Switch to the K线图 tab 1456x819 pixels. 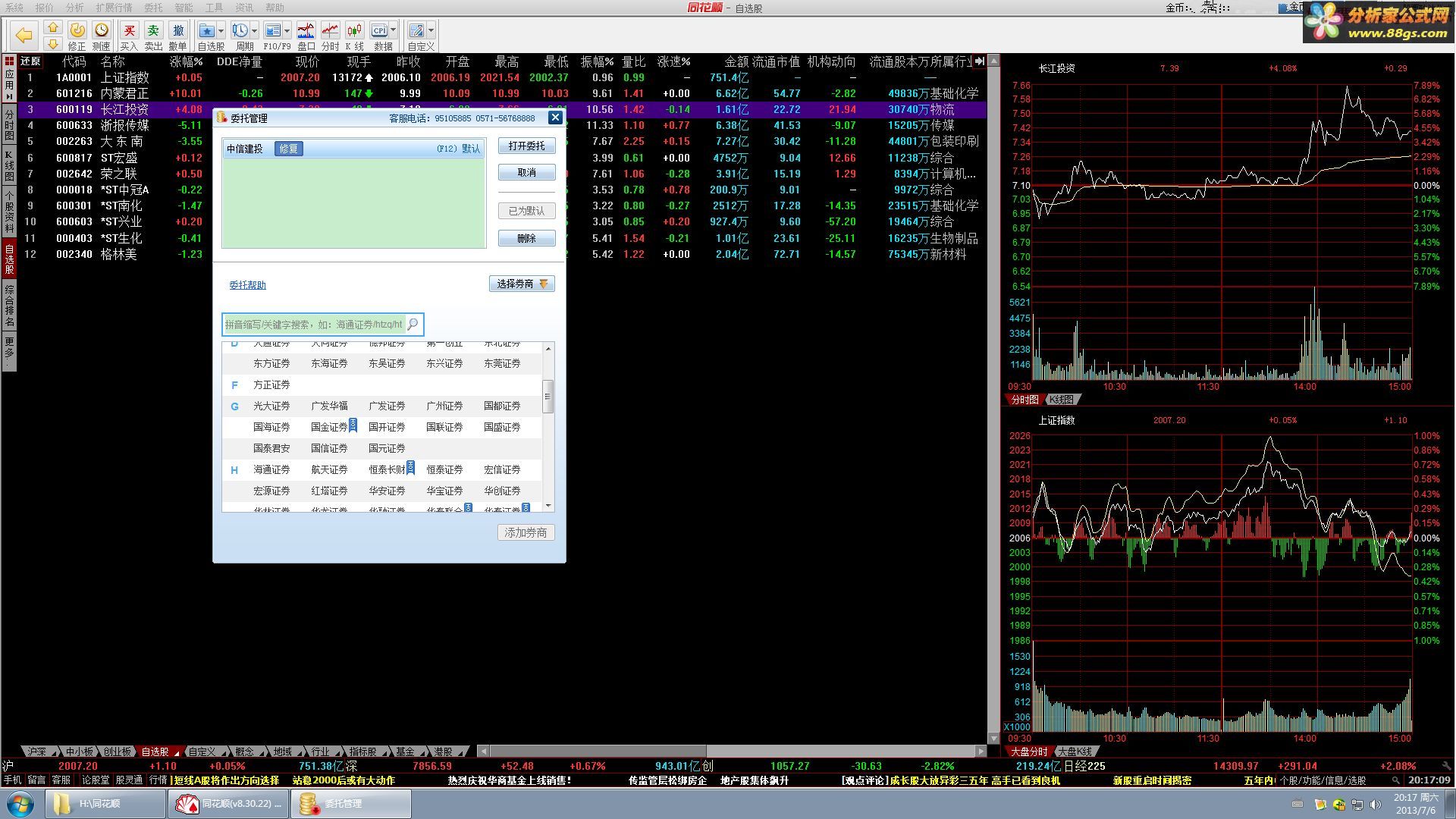(x=1062, y=400)
